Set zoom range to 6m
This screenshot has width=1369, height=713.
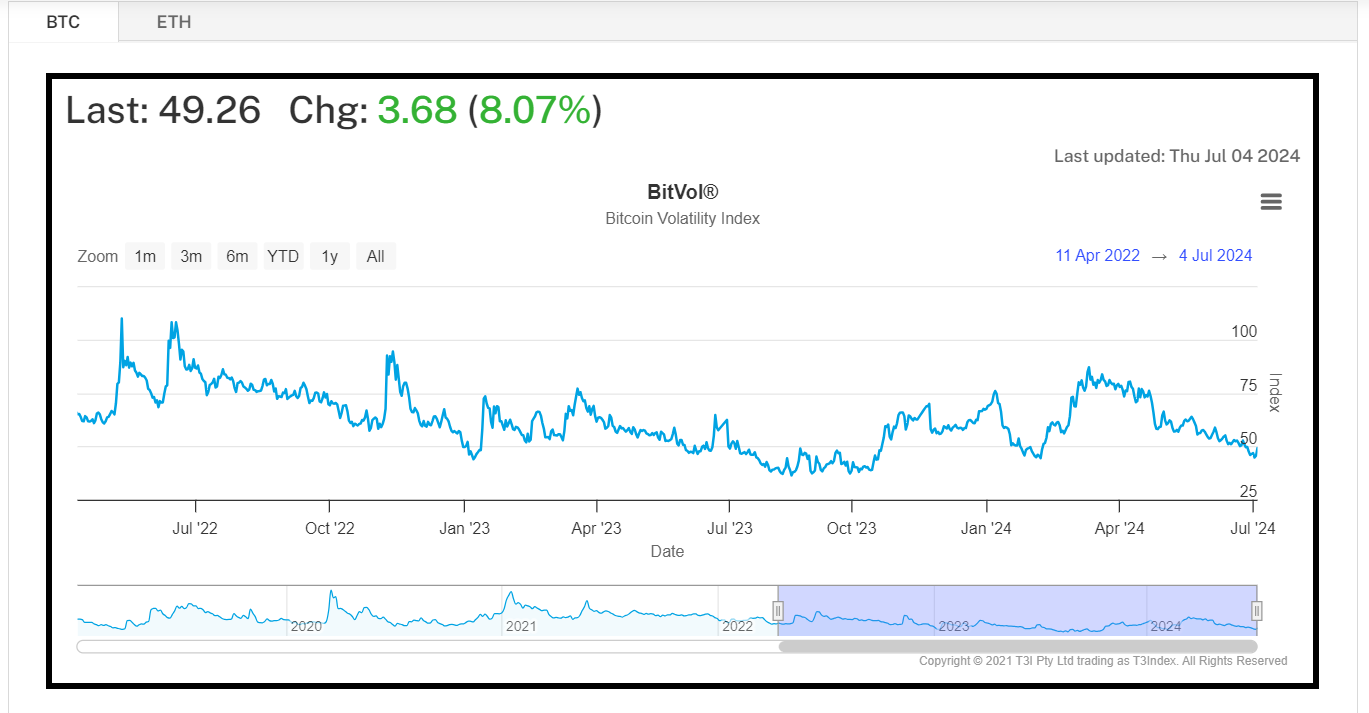coord(237,257)
